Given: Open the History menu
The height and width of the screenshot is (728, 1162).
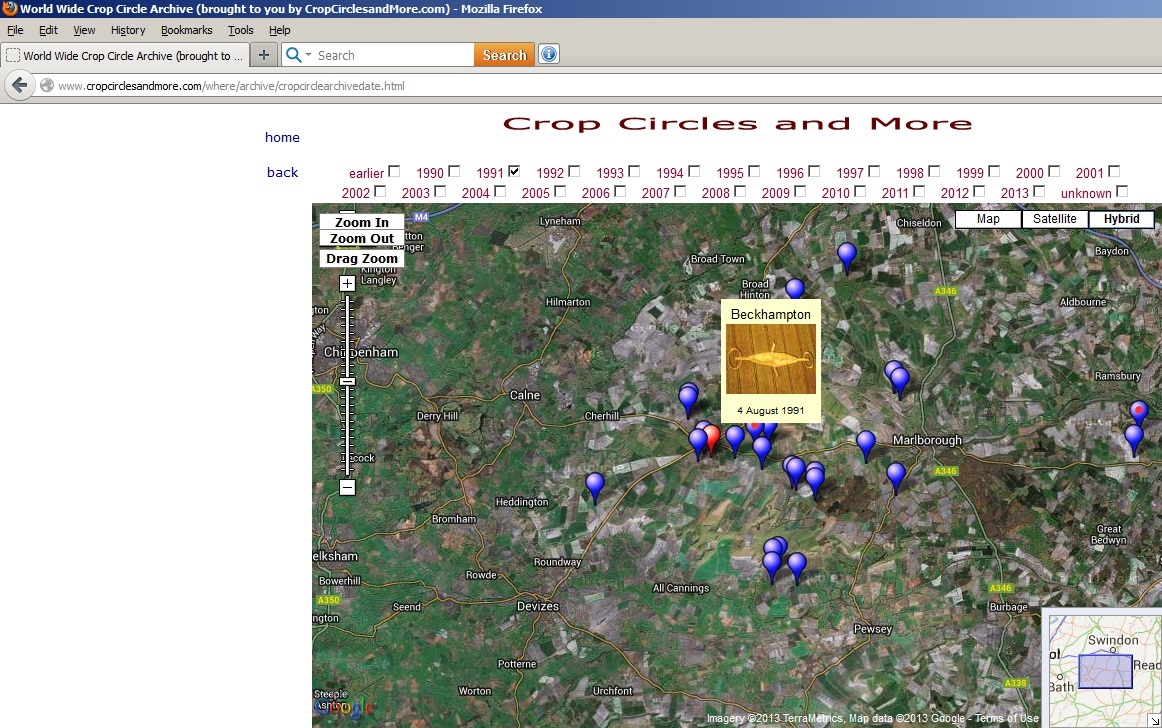Looking at the screenshot, I should pyautogui.click(x=128, y=30).
